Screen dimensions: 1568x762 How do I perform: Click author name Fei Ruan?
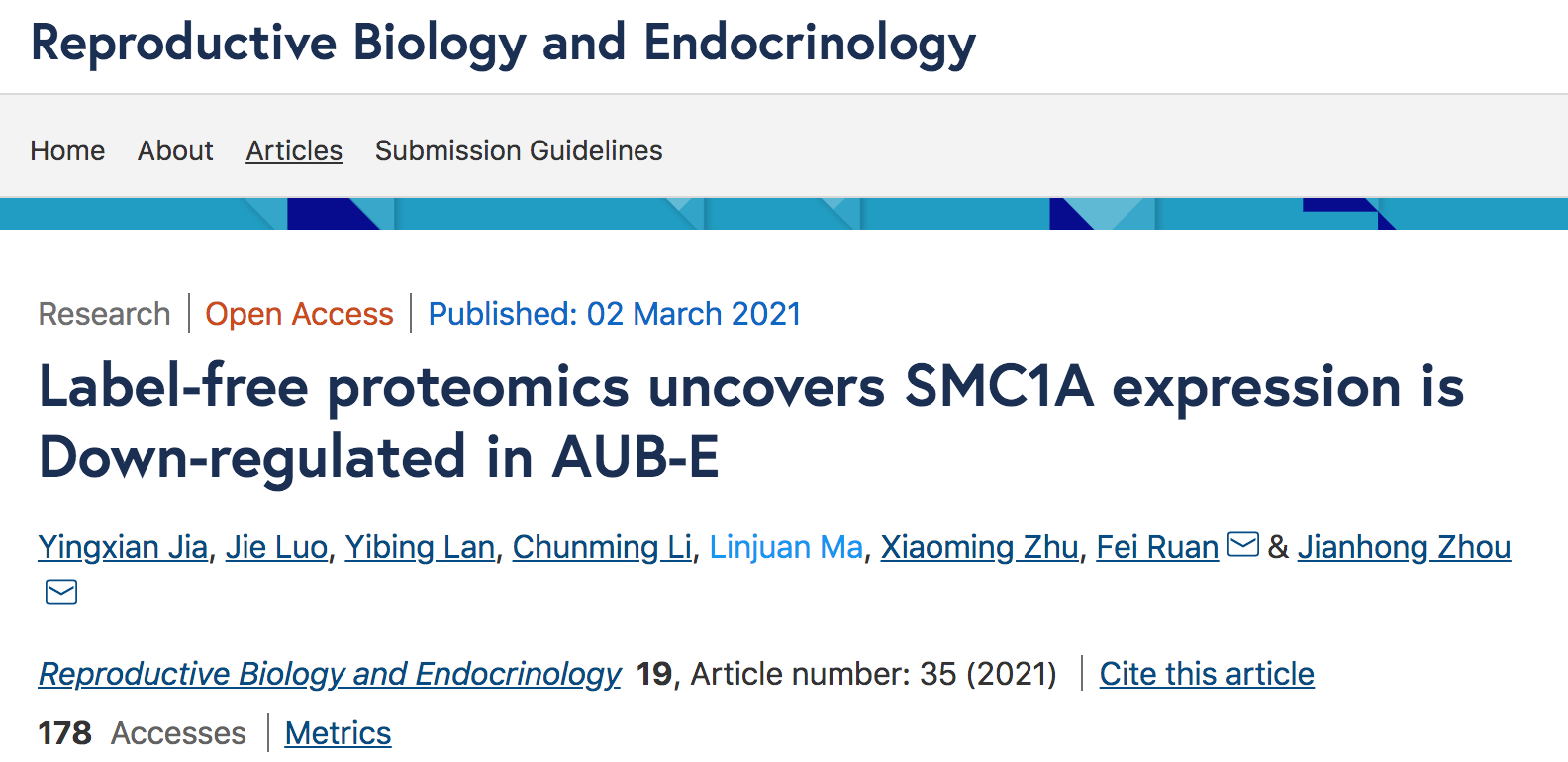(x=1157, y=547)
